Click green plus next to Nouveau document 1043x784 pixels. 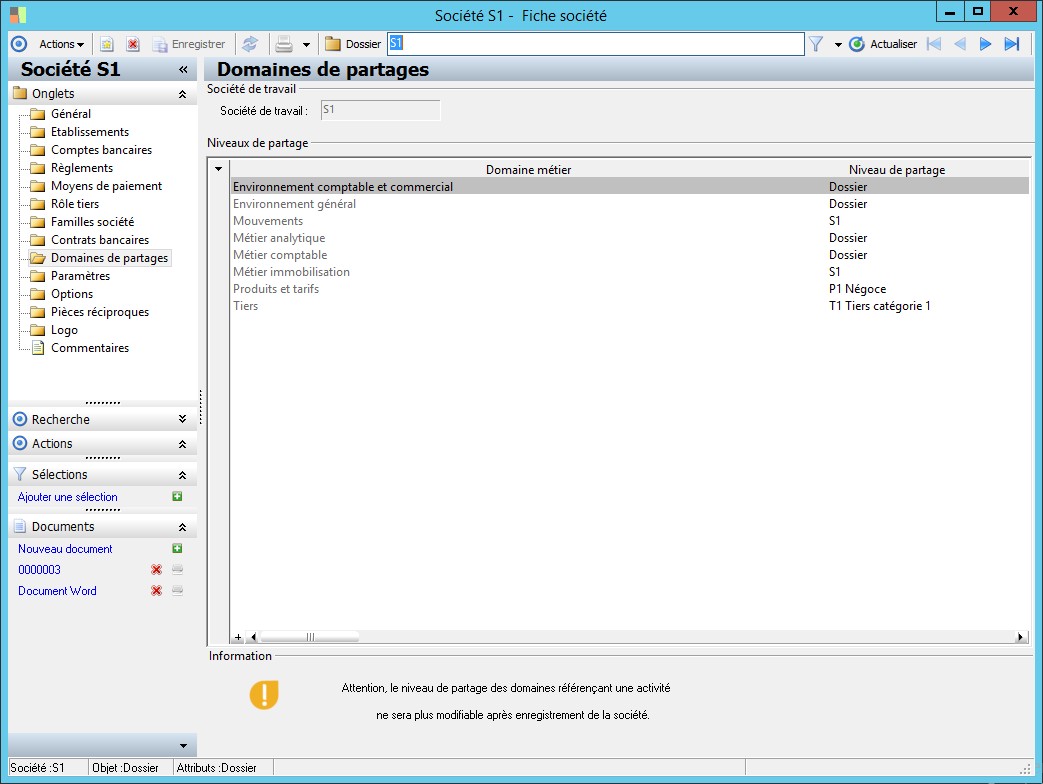[177, 548]
